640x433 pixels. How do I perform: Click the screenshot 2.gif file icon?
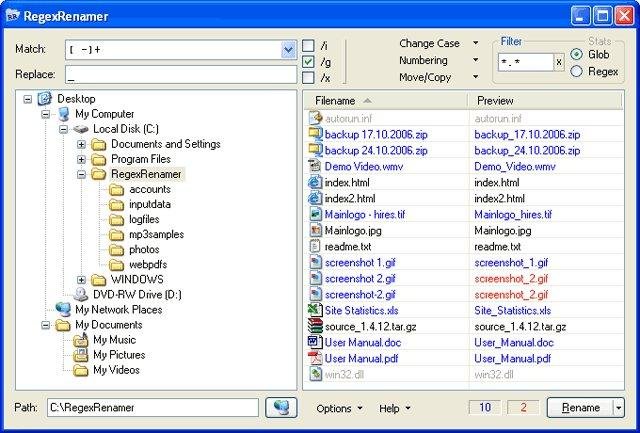click(316, 278)
